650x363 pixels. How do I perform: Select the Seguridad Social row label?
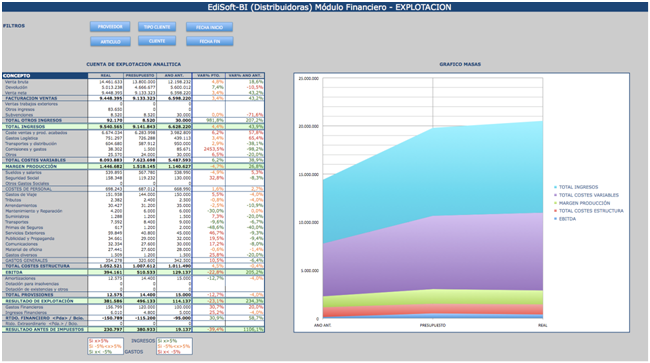[x=22, y=178]
